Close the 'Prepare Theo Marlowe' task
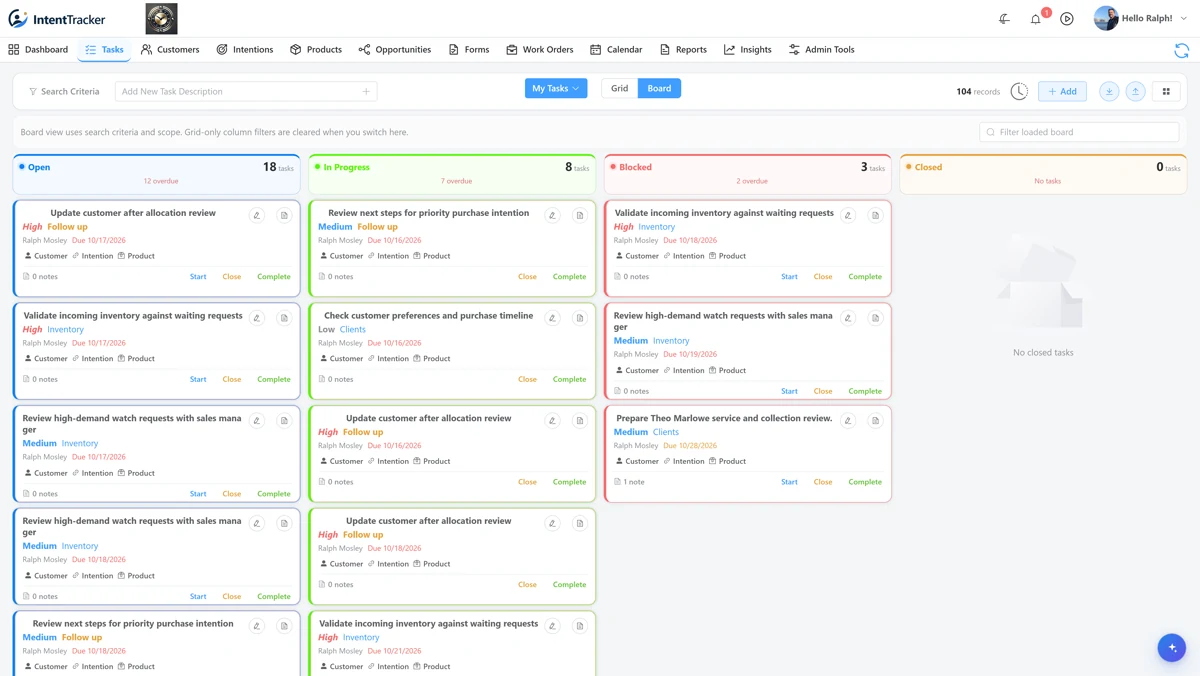The image size is (1200, 676). point(823,482)
